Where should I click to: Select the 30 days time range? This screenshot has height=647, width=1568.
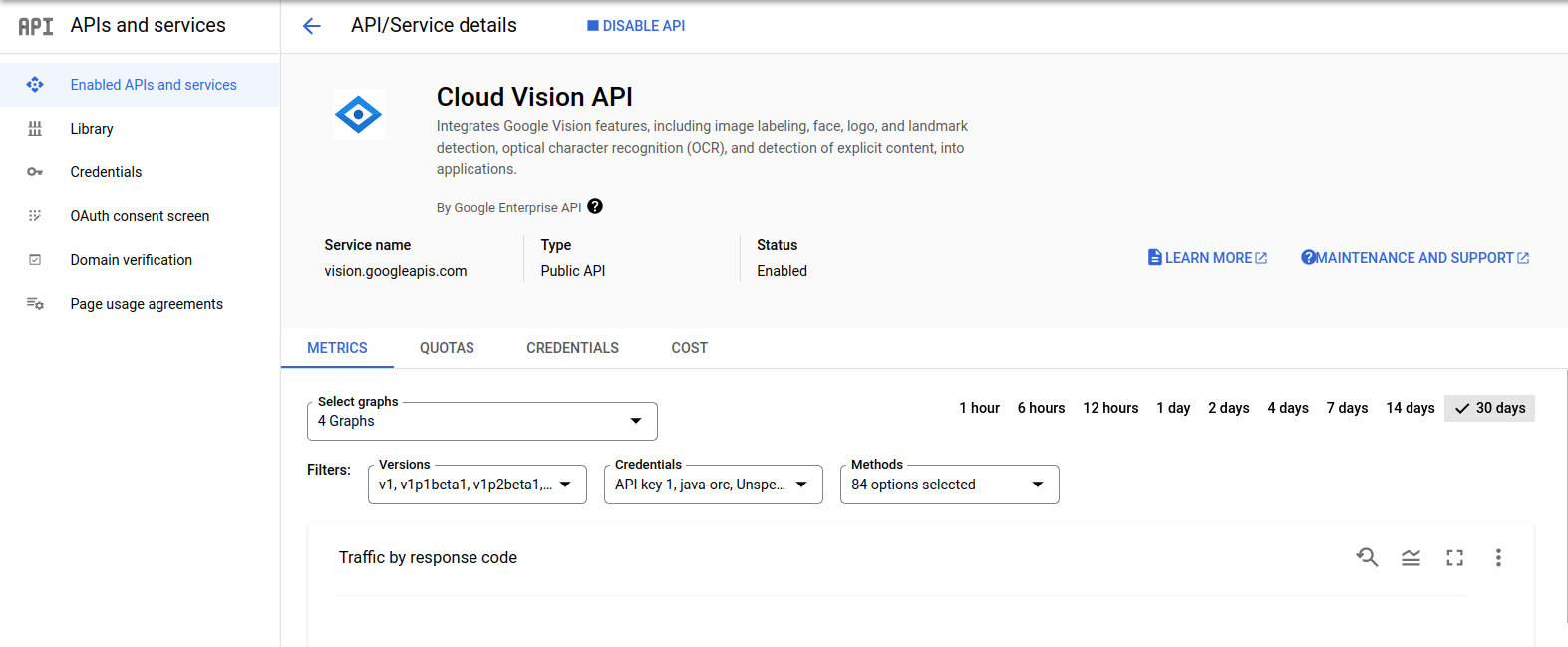click(x=1489, y=408)
